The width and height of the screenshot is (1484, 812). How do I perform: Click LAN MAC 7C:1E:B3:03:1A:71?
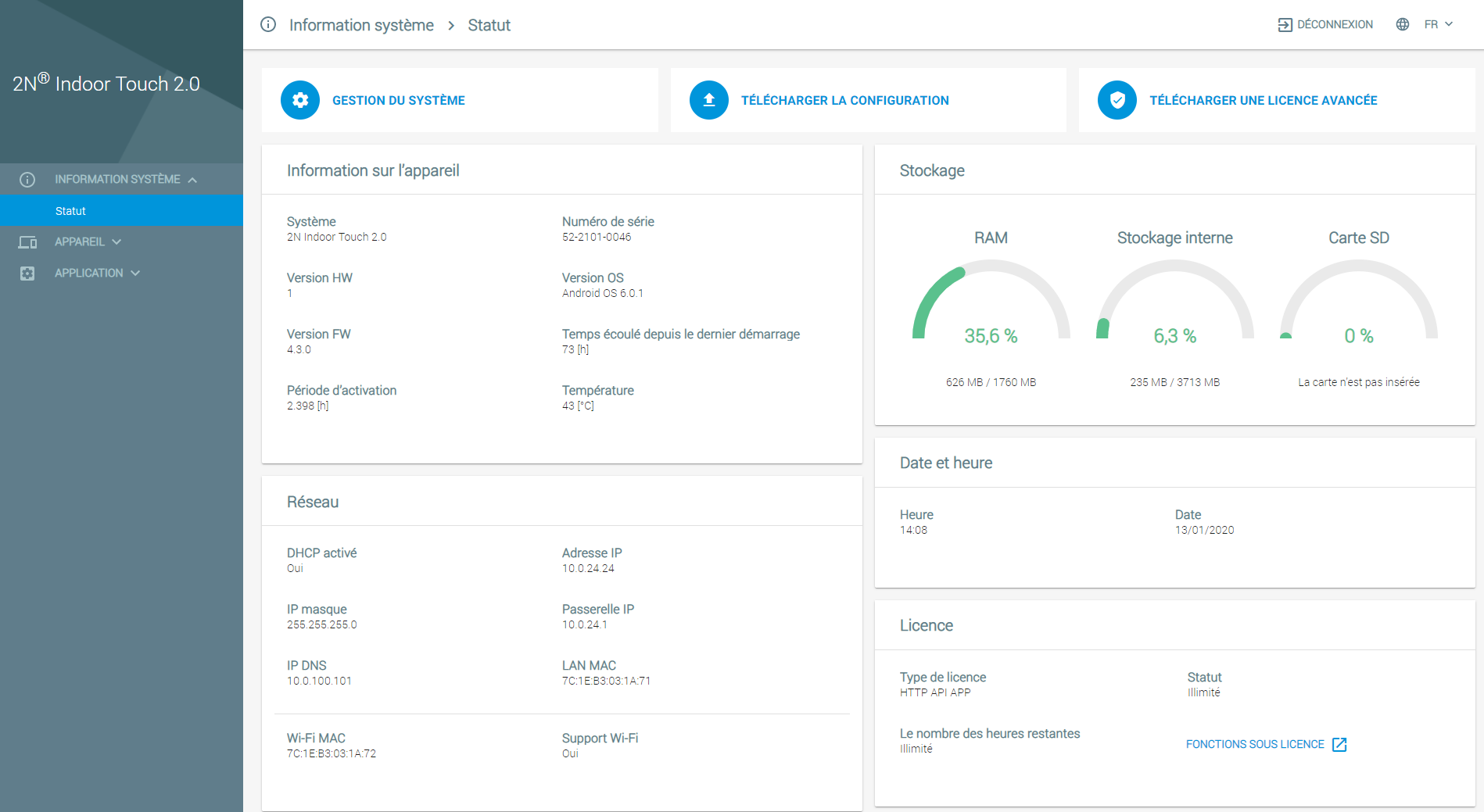(606, 681)
